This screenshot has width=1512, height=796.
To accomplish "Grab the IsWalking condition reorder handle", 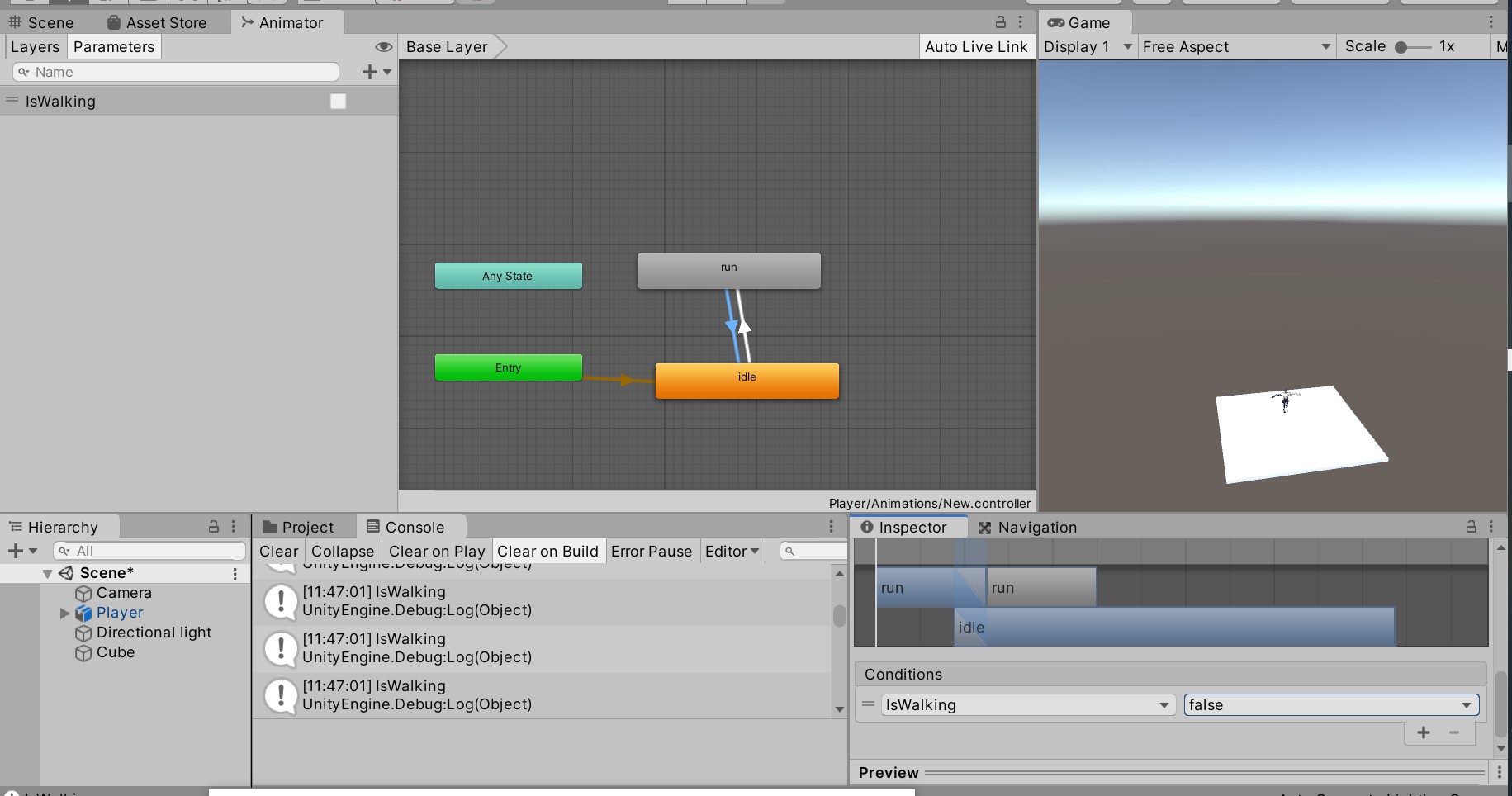I will pyautogui.click(x=868, y=704).
